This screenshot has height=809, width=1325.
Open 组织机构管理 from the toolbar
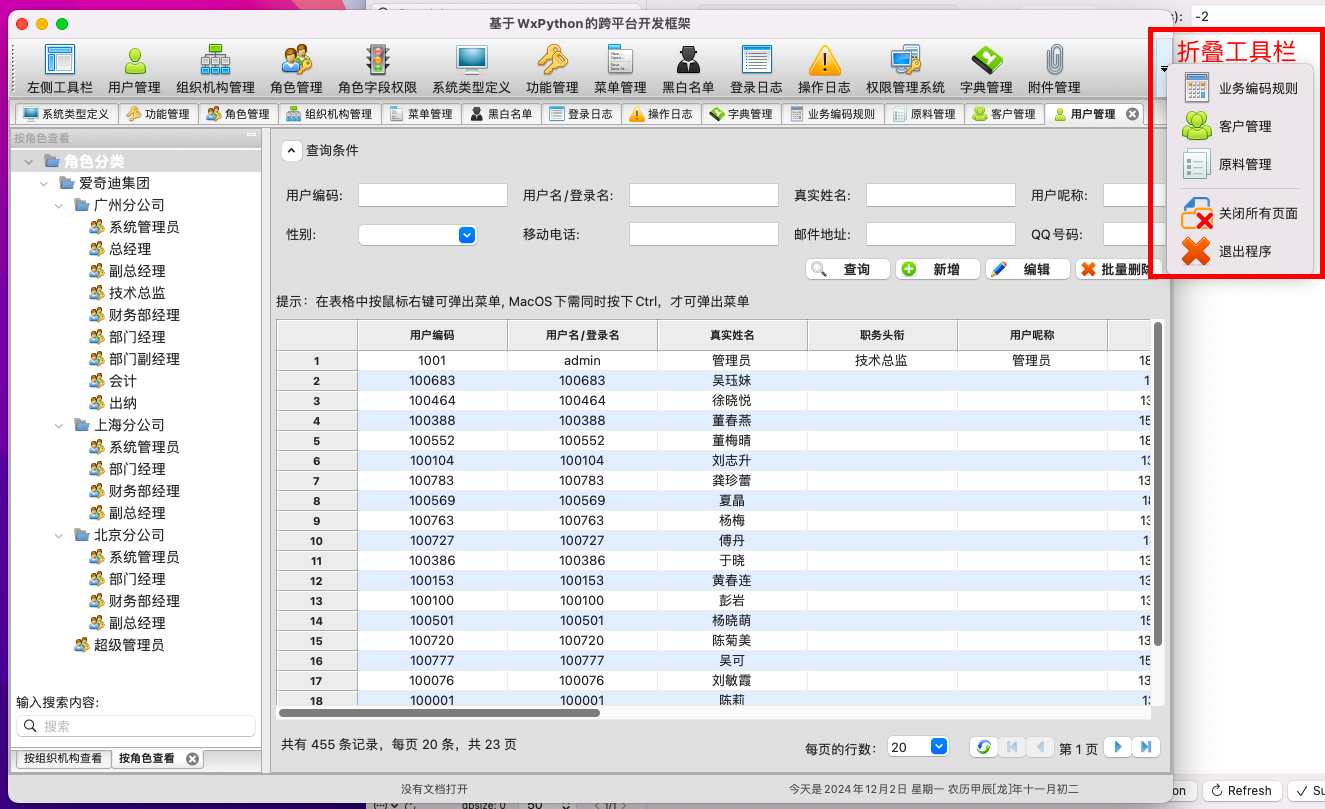tap(215, 69)
